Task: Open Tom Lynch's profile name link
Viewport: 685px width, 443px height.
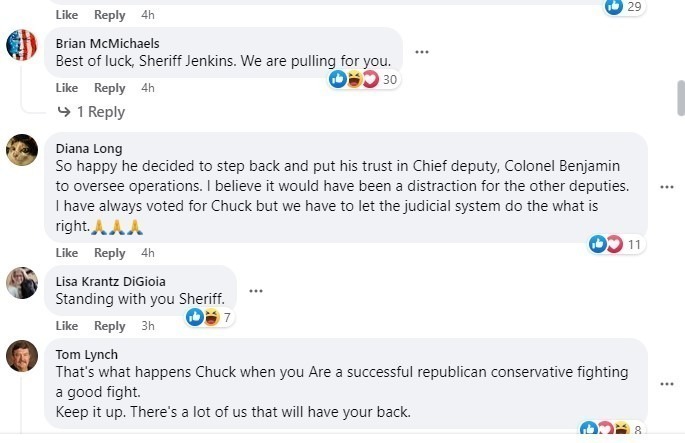Action: (87, 354)
